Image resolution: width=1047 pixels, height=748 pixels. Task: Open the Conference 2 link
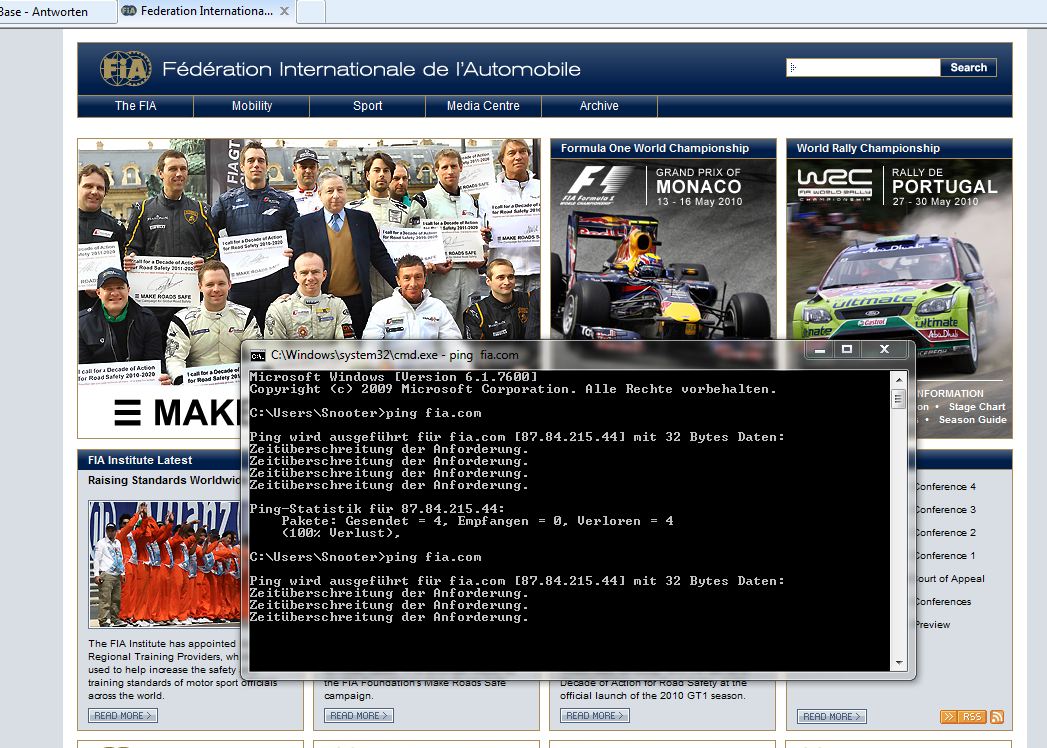946,533
